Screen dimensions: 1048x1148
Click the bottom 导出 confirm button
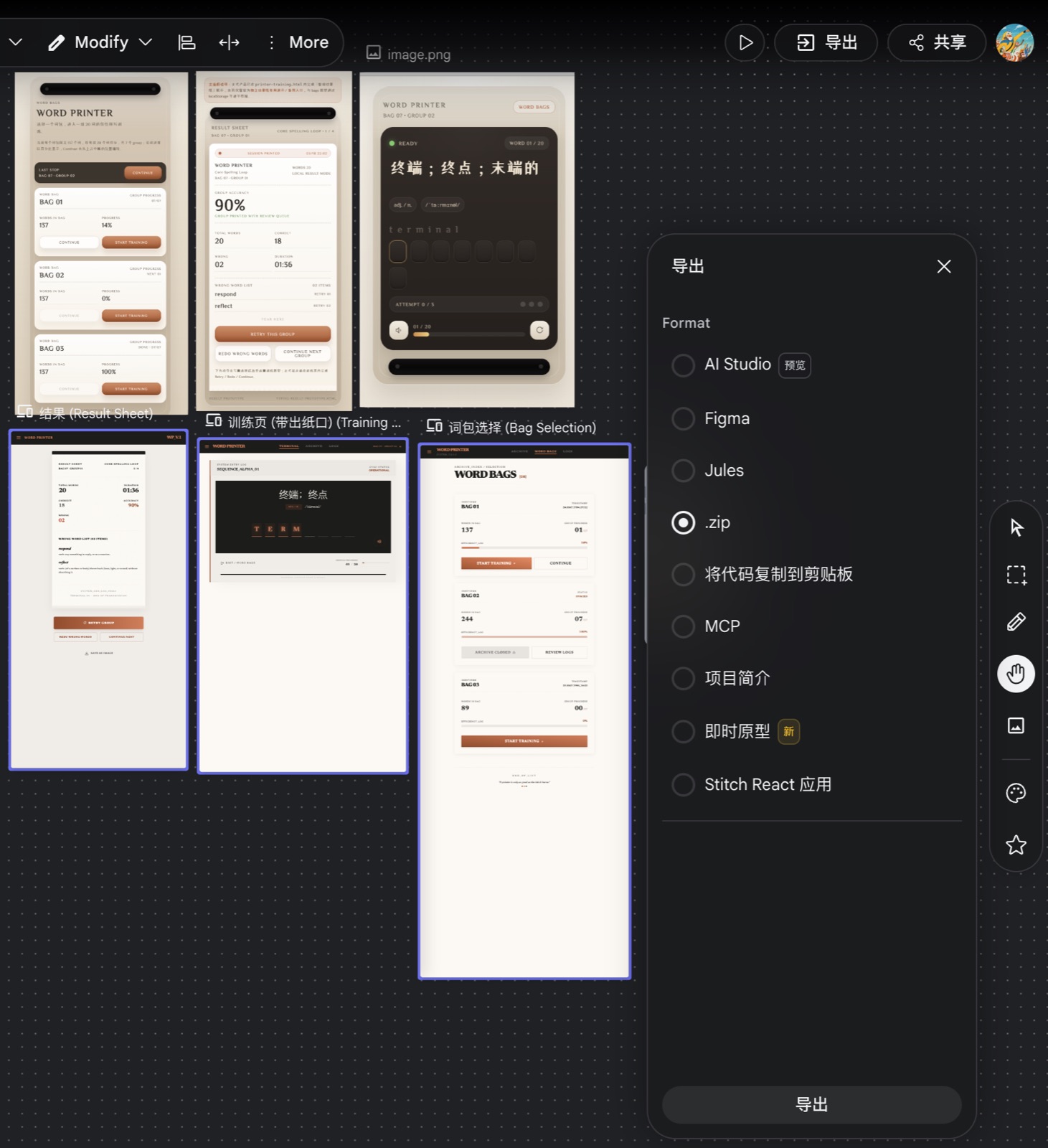pos(811,1104)
